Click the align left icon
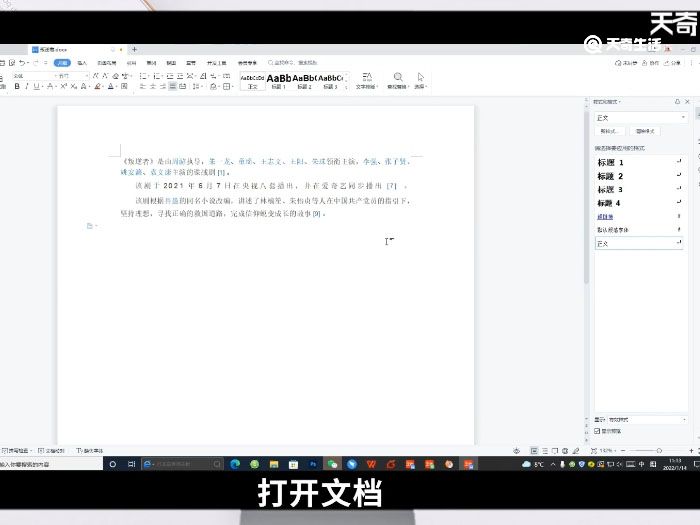This screenshot has width=700, height=525. coord(143,86)
